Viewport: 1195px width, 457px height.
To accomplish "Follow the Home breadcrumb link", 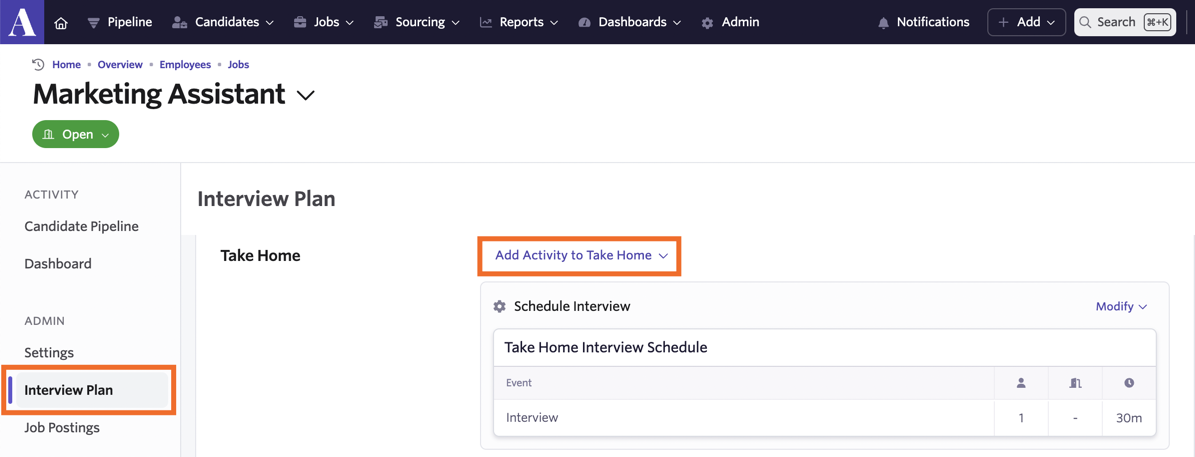I will tap(66, 65).
